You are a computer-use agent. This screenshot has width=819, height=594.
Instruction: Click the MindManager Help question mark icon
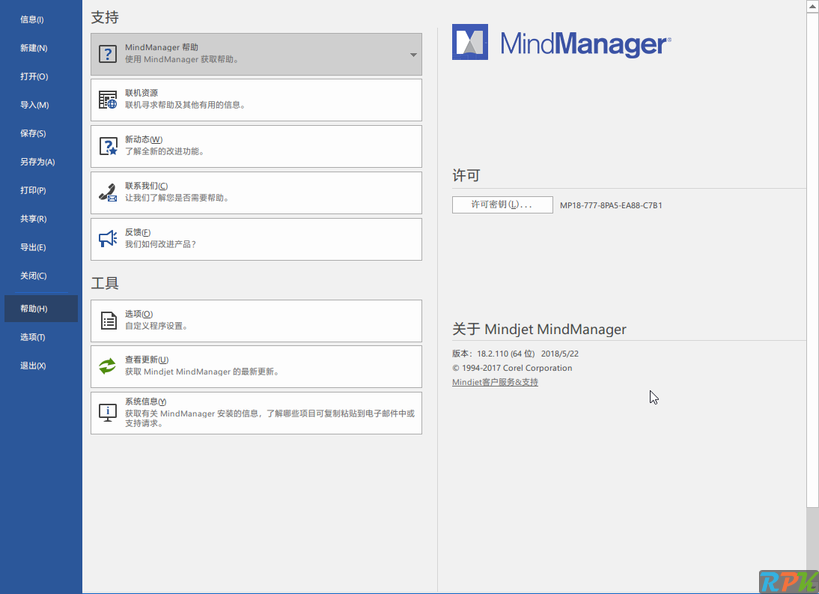coord(108,54)
